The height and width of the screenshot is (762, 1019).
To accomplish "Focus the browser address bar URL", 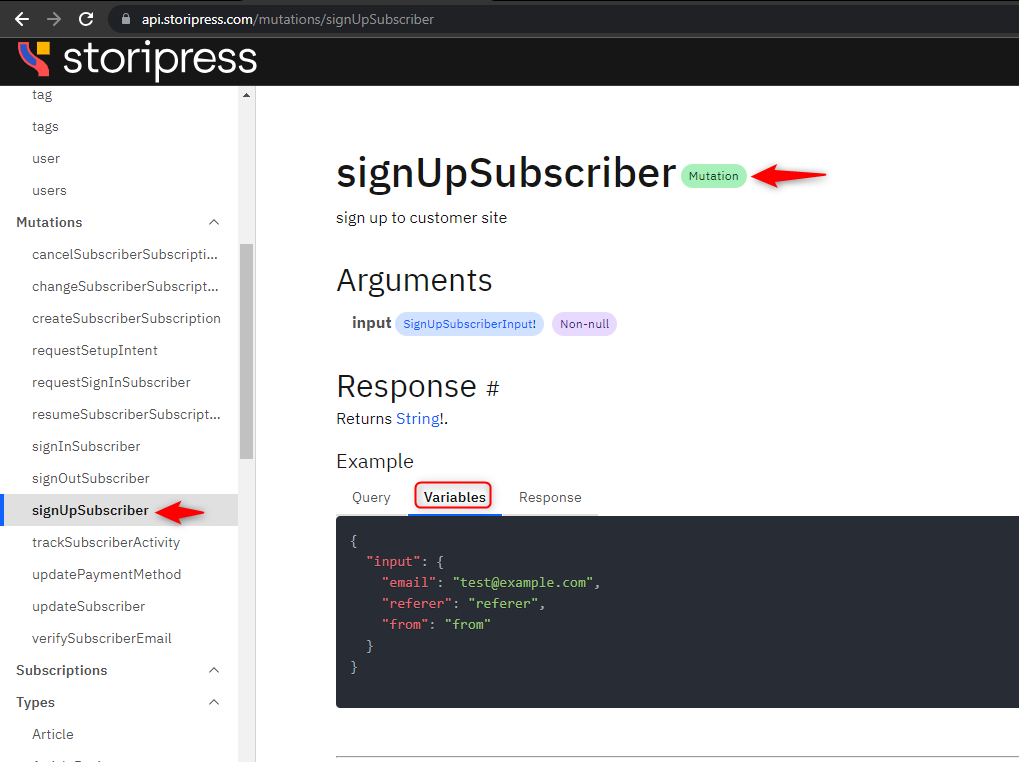I will click(x=288, y=19).
